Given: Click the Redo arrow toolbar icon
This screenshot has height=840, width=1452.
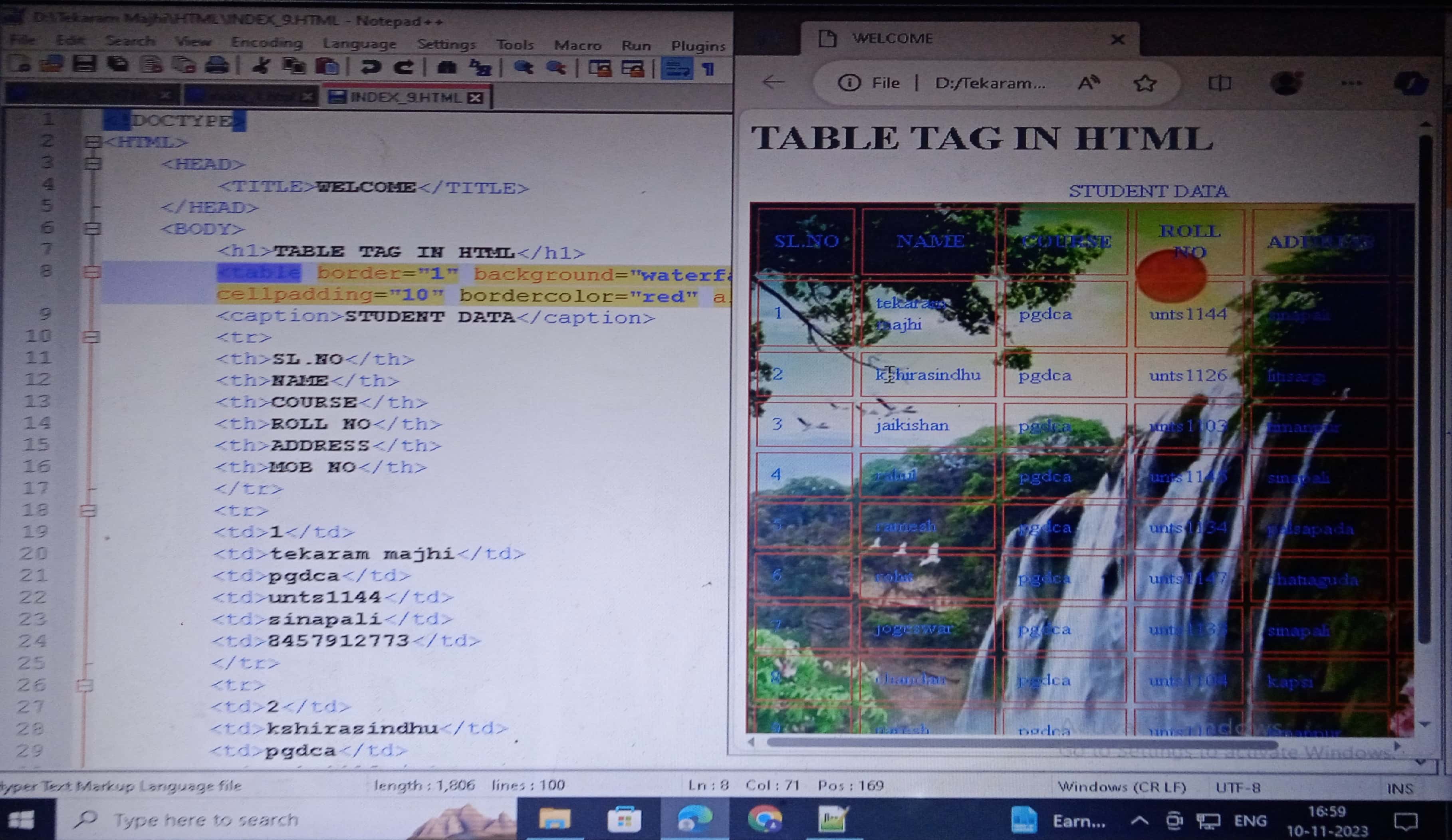Looking at the screenshot, I should [x=403, y=67].
